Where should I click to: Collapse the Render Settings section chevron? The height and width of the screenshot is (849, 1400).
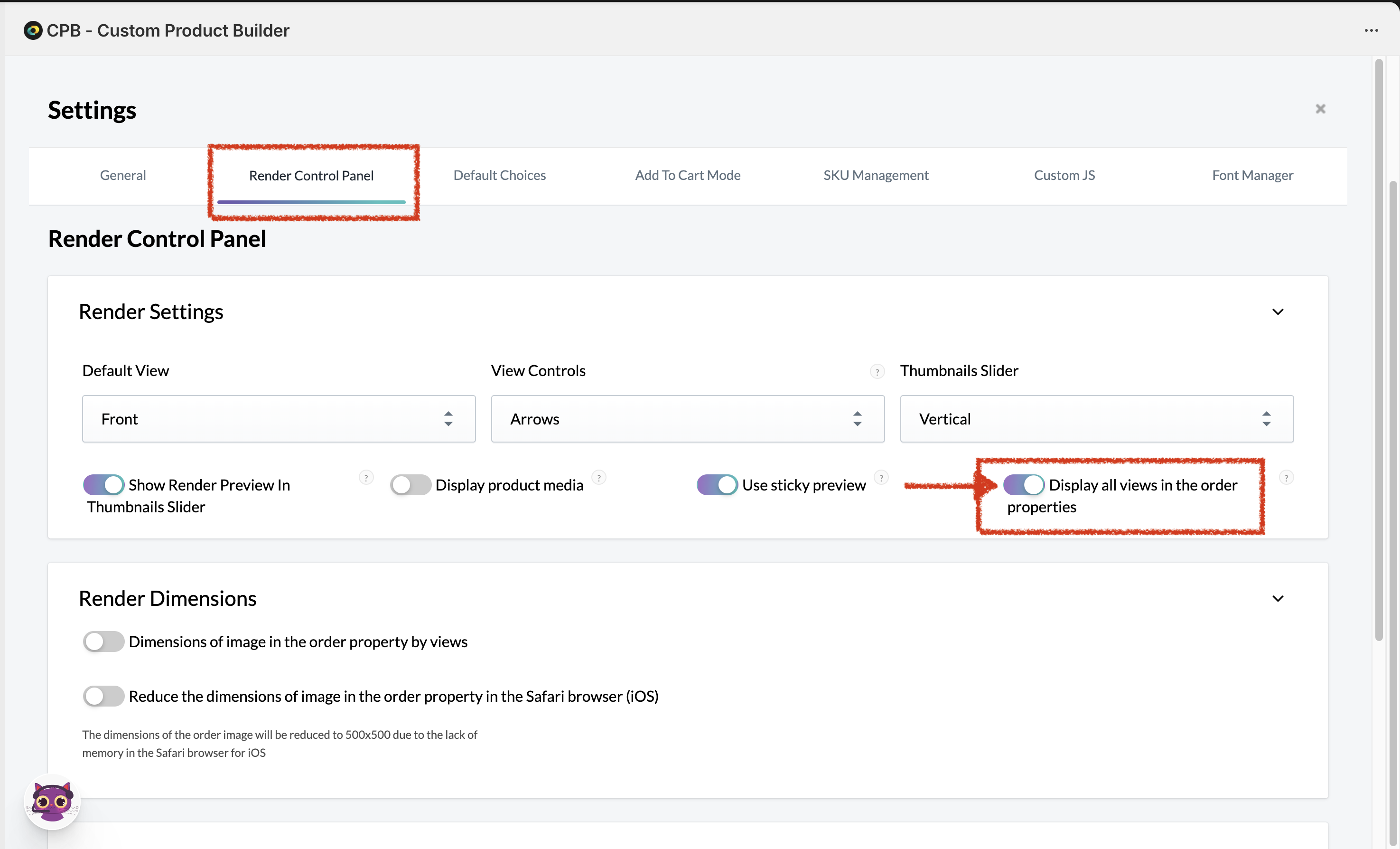click(x=1278, y=311)
